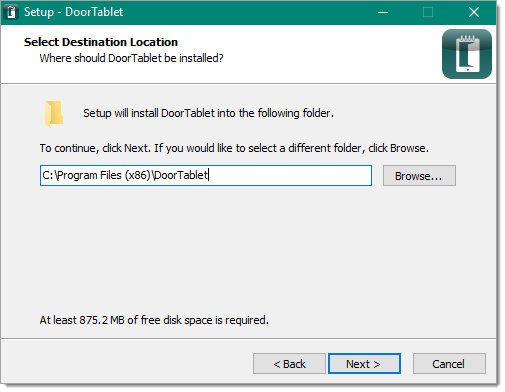Click the 'To continue, click Next' instruction
This screenshot has width=505, height=392.
tap(234, 148)
